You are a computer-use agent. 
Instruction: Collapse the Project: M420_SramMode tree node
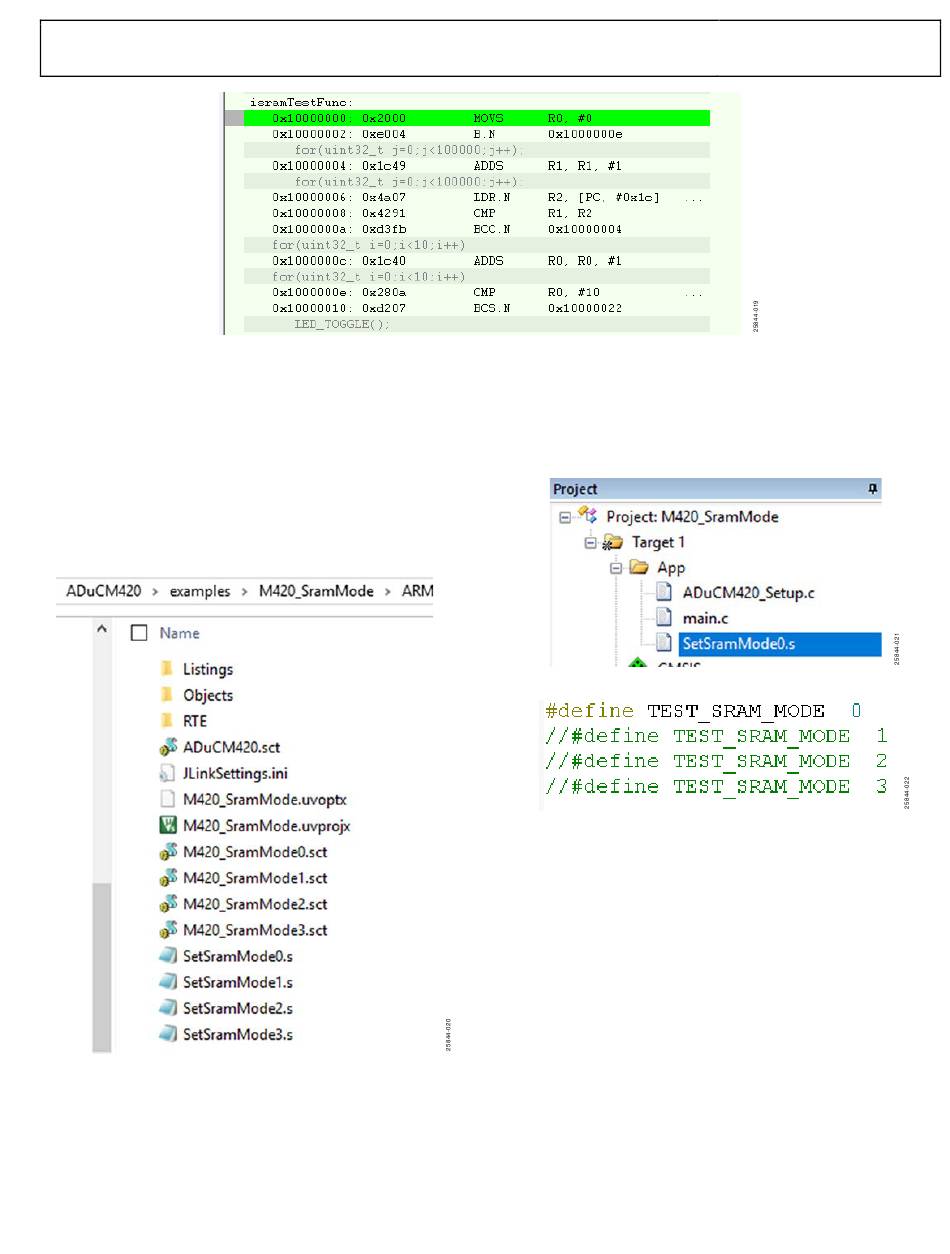point(565,517)
